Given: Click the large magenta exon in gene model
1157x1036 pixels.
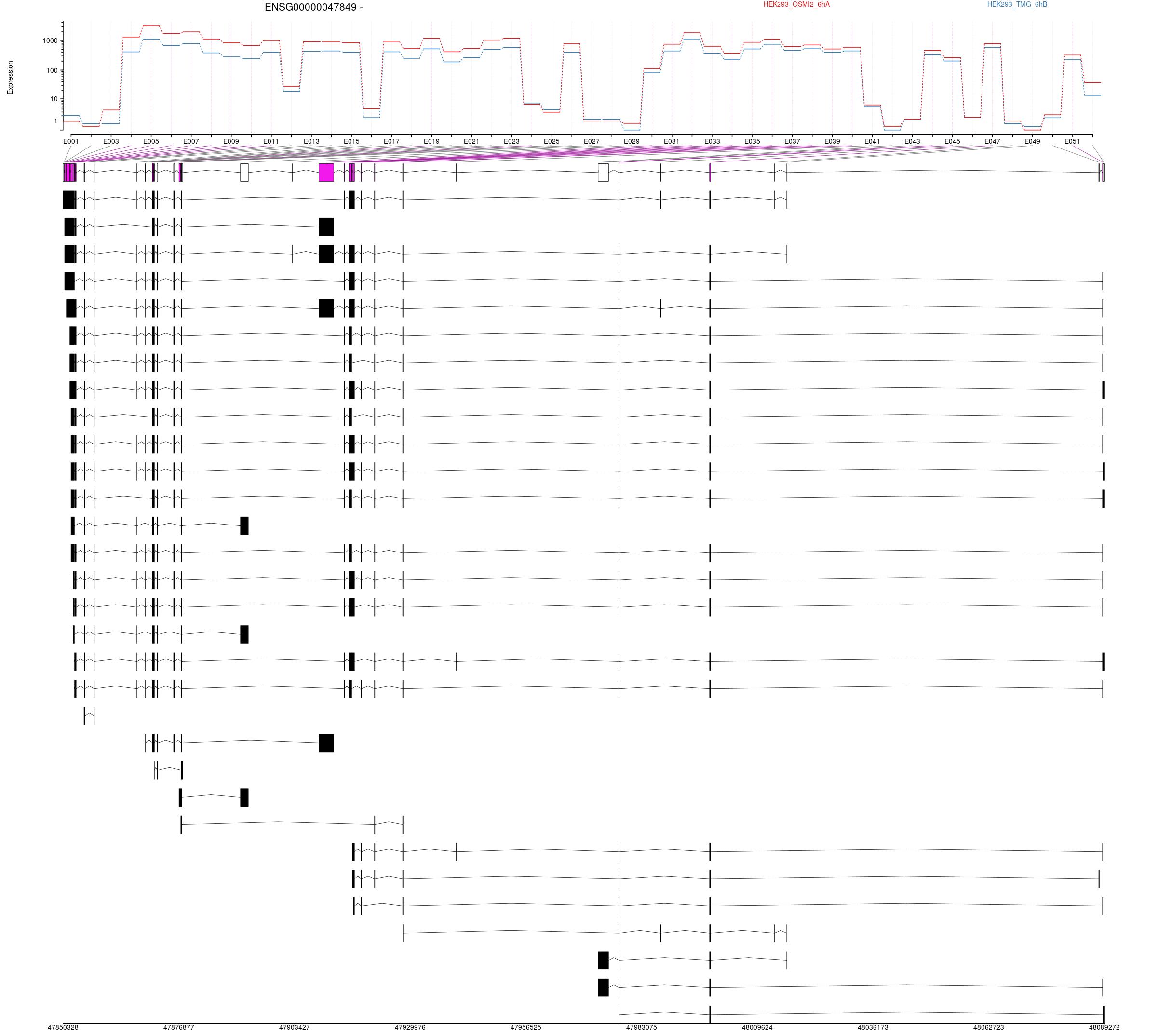Looking at the screenshot, I should (326, 173).
